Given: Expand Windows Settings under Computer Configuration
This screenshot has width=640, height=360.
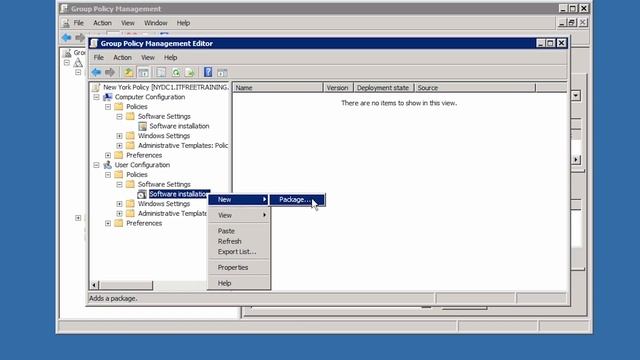Looking at the screenshot, I should [119, 136].
